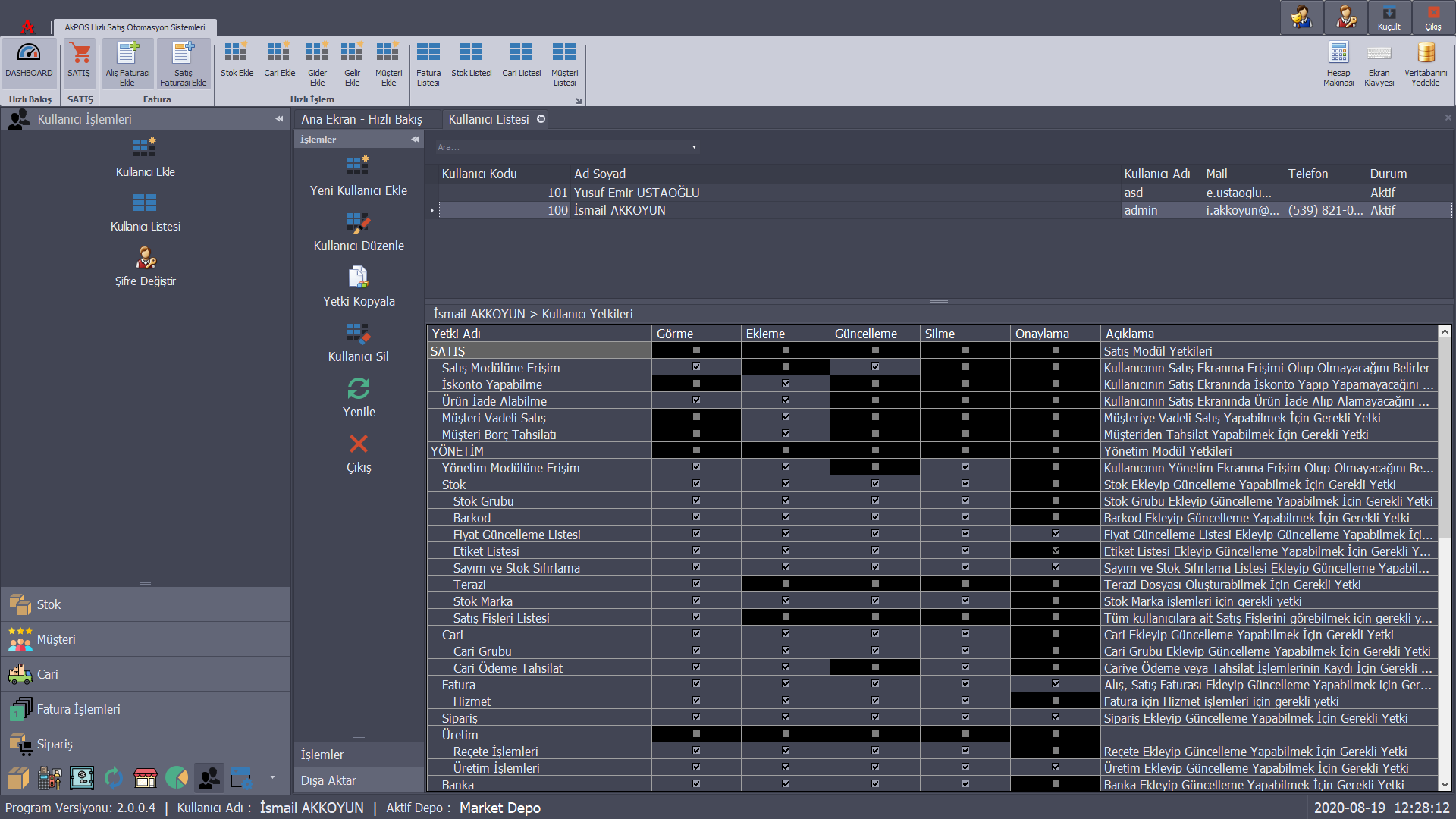The width and height of the screenshot is (1456, 819).
Task: Click the Dışa Aktar button
Action: click(328, 780)
